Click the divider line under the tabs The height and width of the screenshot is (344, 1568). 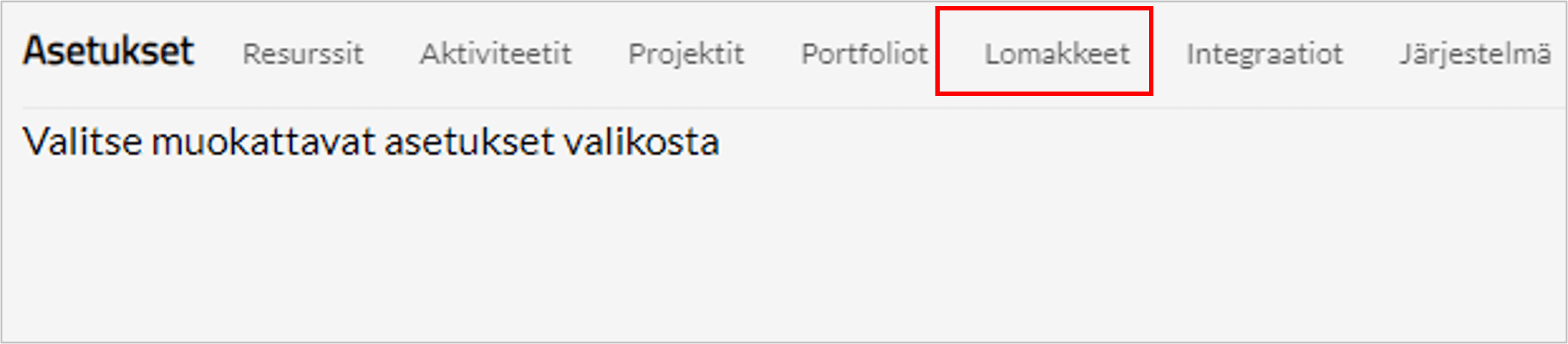794,108
